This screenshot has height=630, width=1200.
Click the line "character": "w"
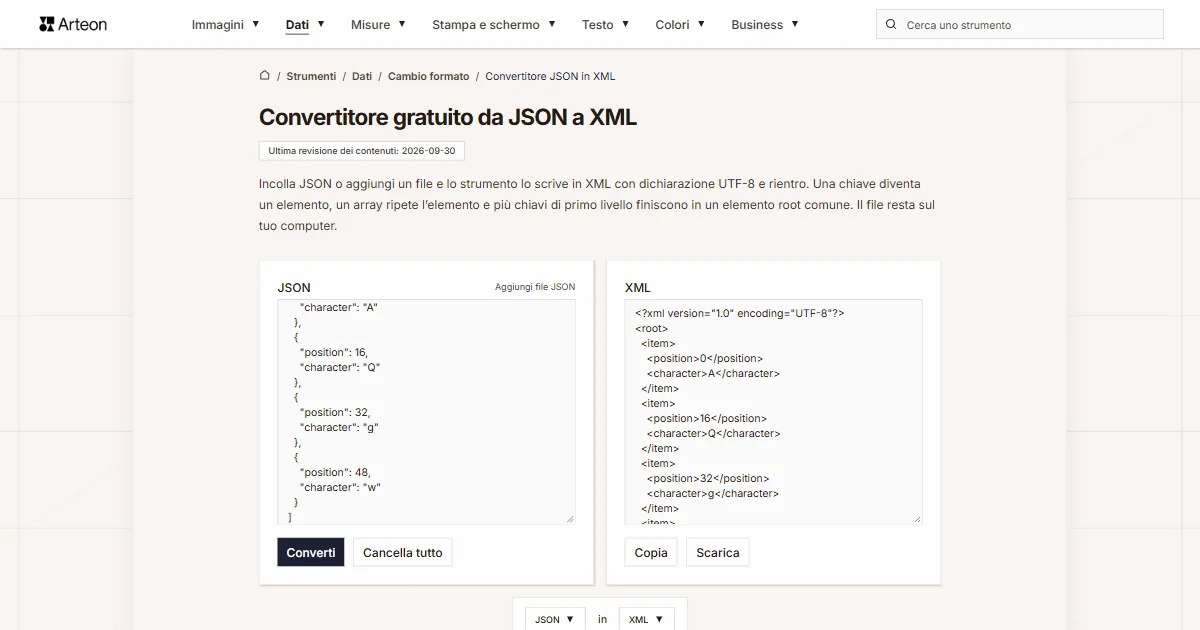tap(340, 487)
